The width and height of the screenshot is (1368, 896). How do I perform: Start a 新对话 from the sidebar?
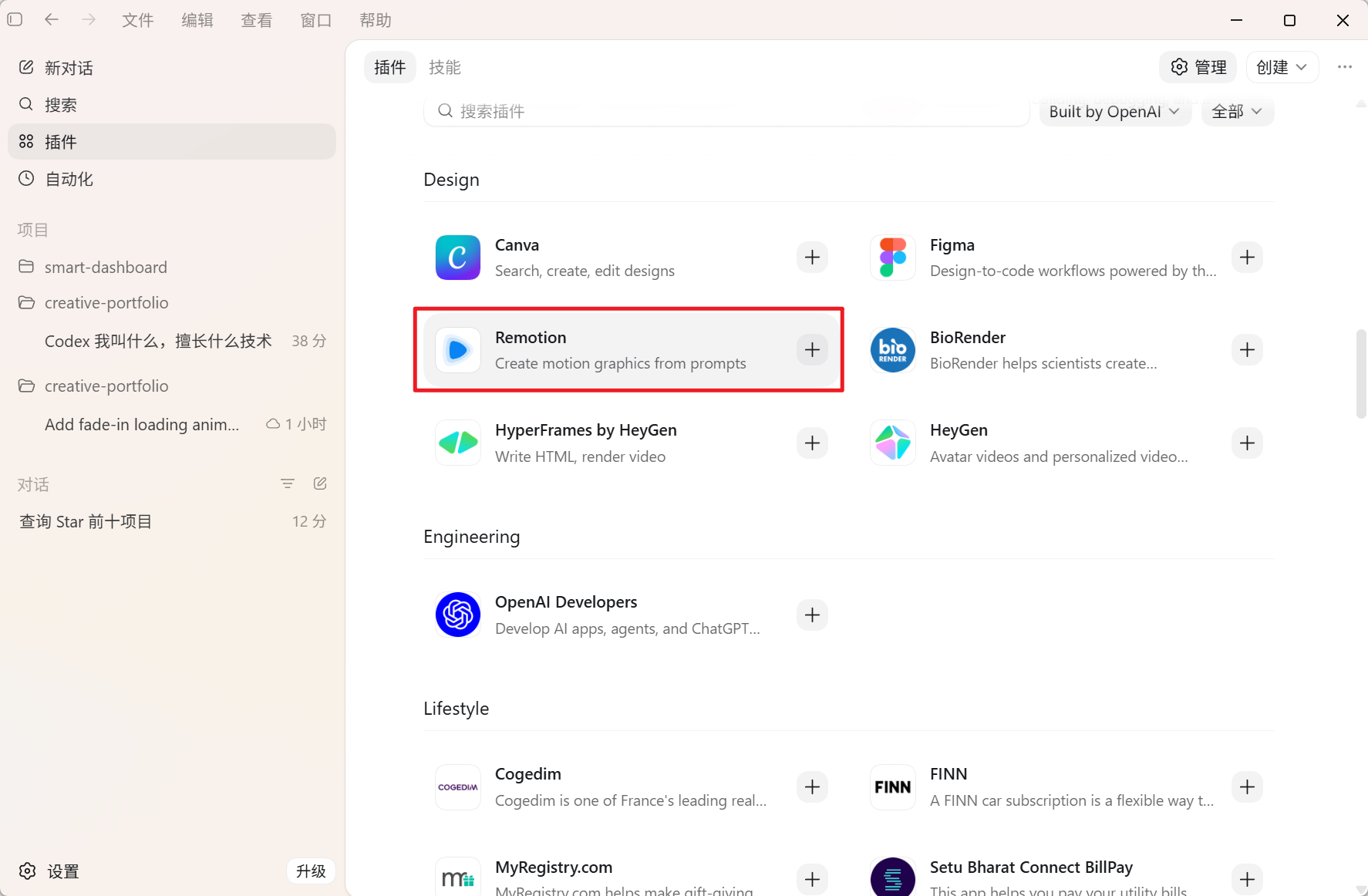172,68
